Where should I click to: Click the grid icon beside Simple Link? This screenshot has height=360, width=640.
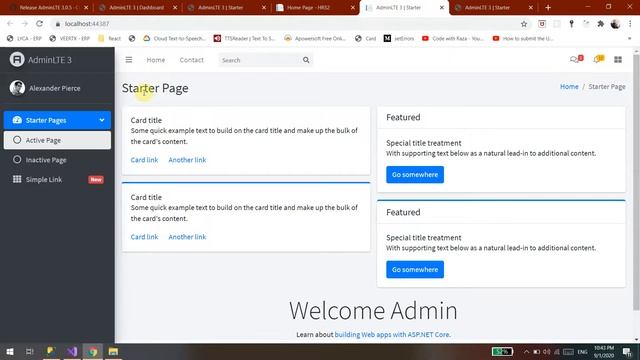17,179
